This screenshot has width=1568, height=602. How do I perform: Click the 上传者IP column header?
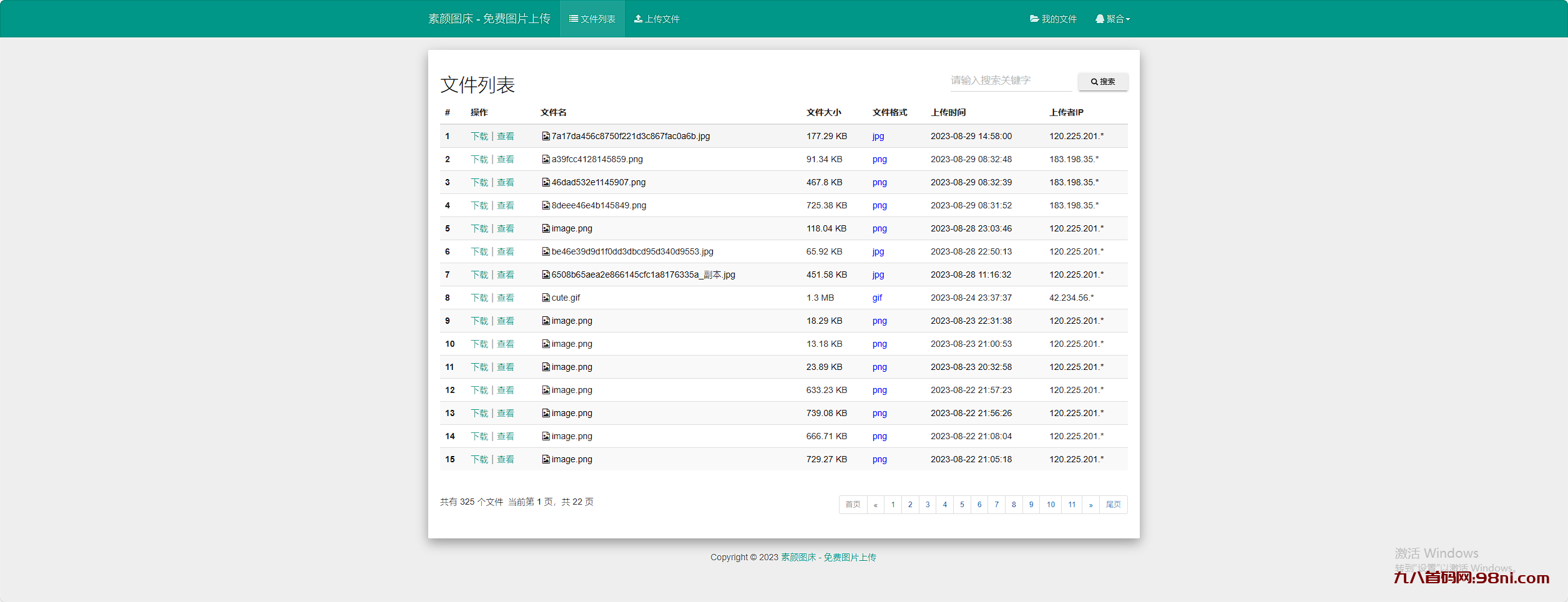coord(1066,112)
